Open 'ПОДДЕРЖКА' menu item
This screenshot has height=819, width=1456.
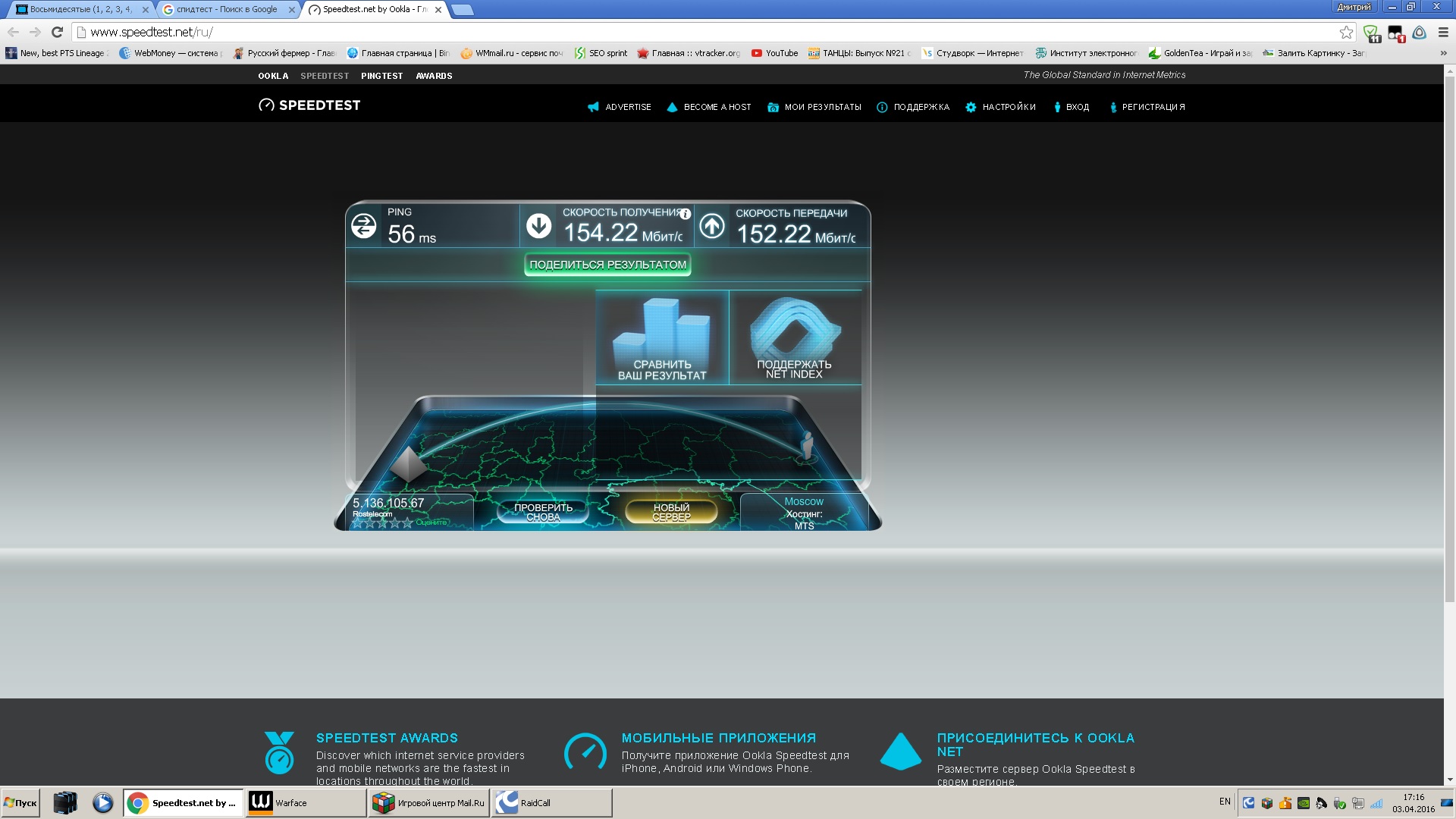(913, 107)
